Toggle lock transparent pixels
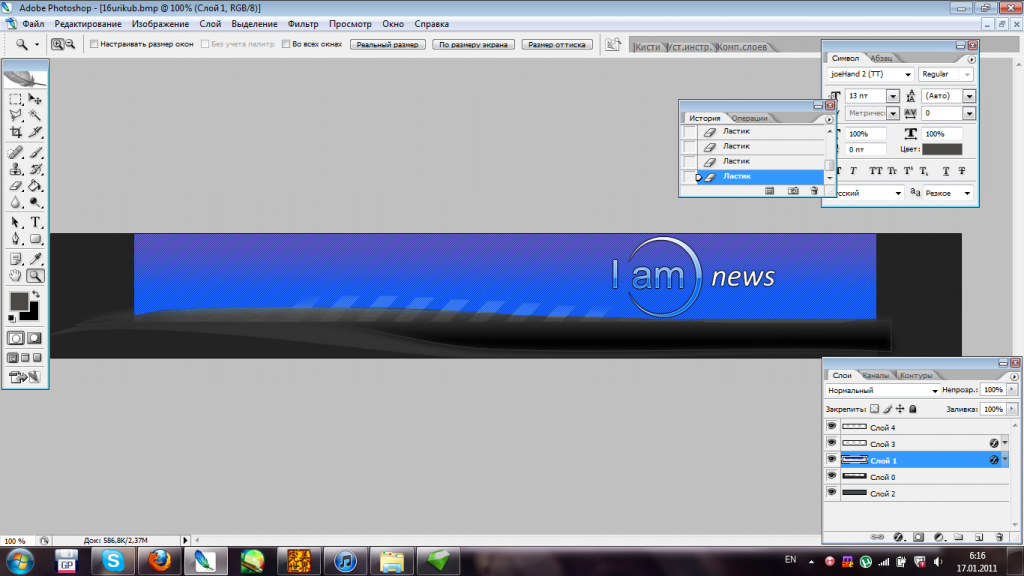The height and width of the screenshot is (576, 1024). (x=874, y=409)
